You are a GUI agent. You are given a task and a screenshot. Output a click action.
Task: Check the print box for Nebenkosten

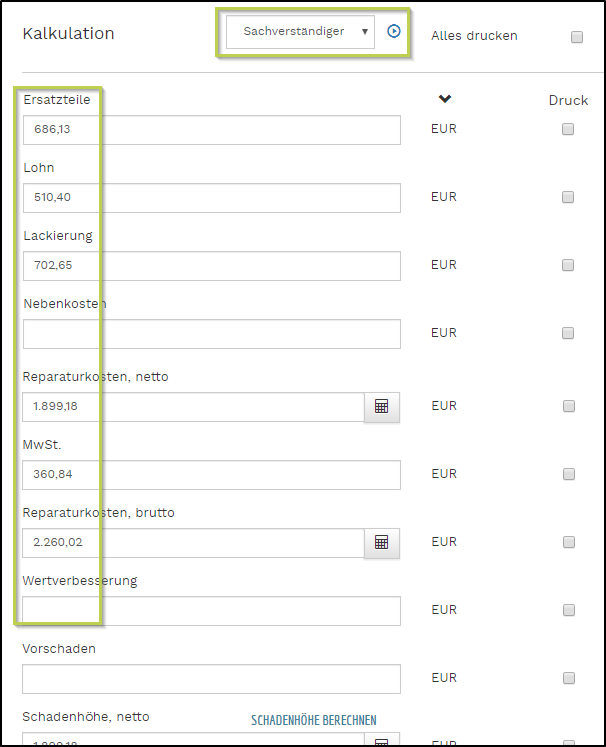point(568,333)
